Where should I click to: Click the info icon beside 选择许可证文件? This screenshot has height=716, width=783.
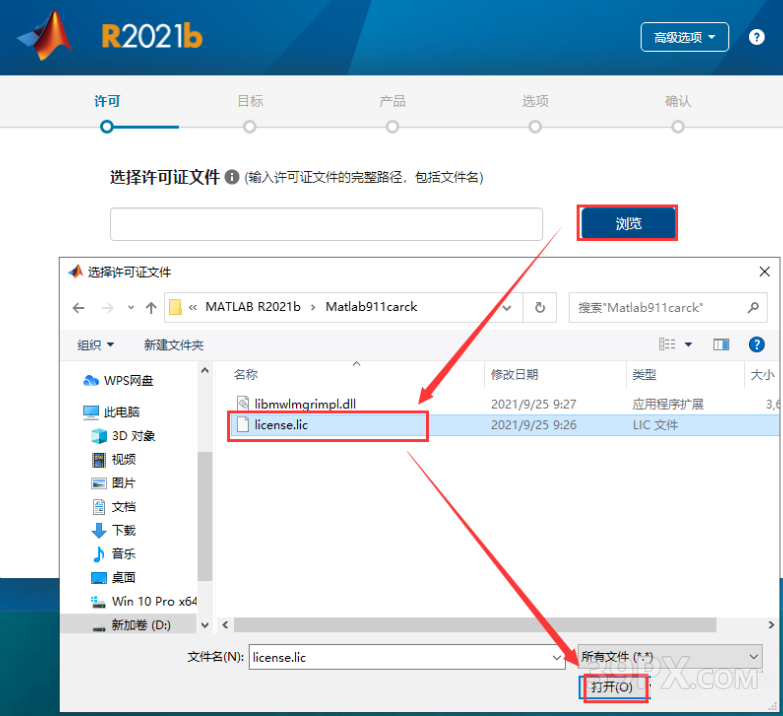tap(232, 177)
